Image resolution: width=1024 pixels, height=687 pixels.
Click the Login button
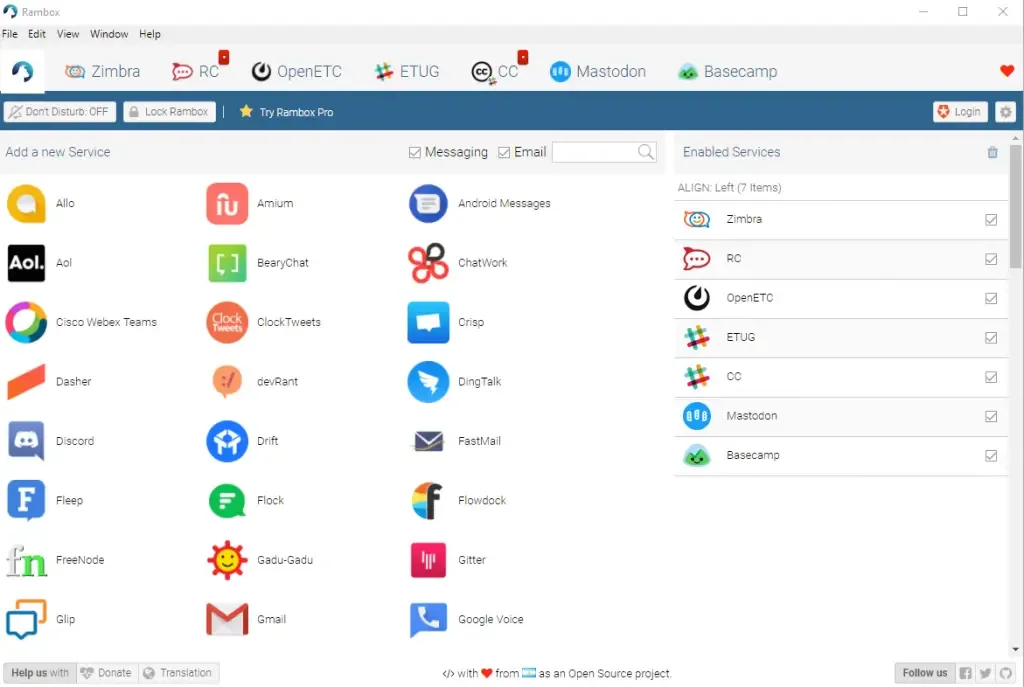click(x=959, y=112)
